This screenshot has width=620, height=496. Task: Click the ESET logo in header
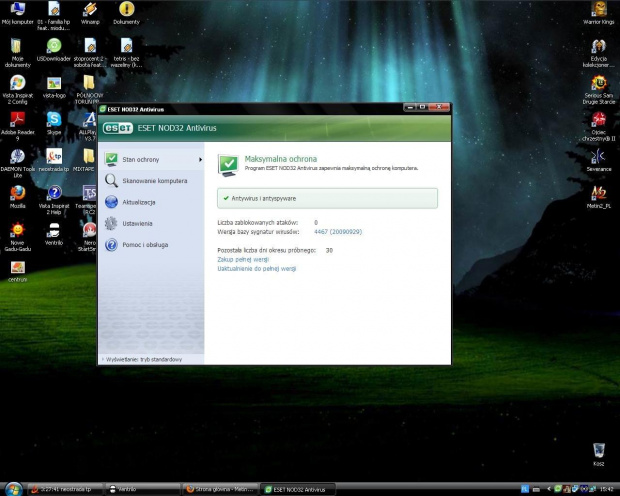point(118,128)
